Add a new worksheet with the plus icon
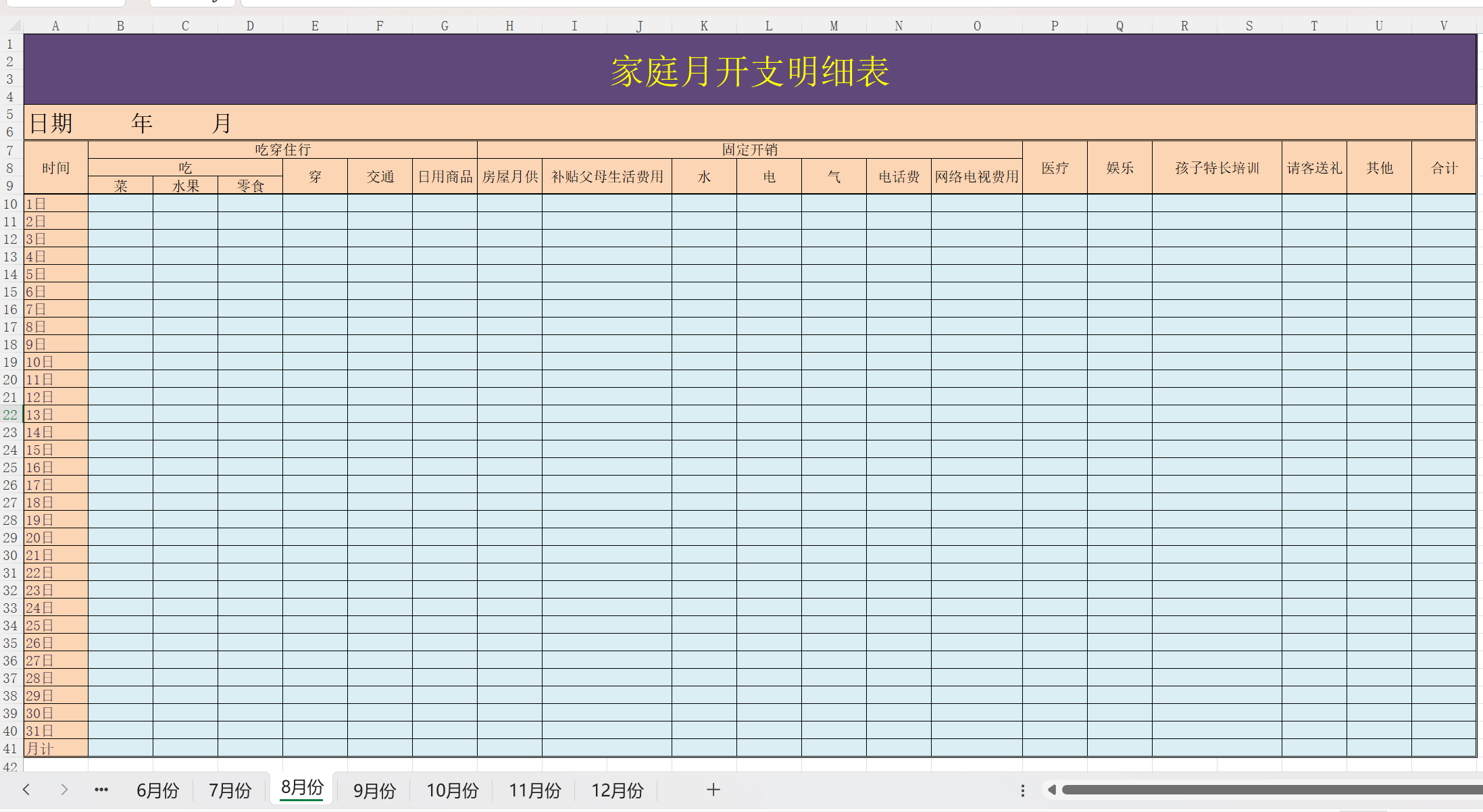Viewport: 1483px width, 812px height. tap(713, 789)
